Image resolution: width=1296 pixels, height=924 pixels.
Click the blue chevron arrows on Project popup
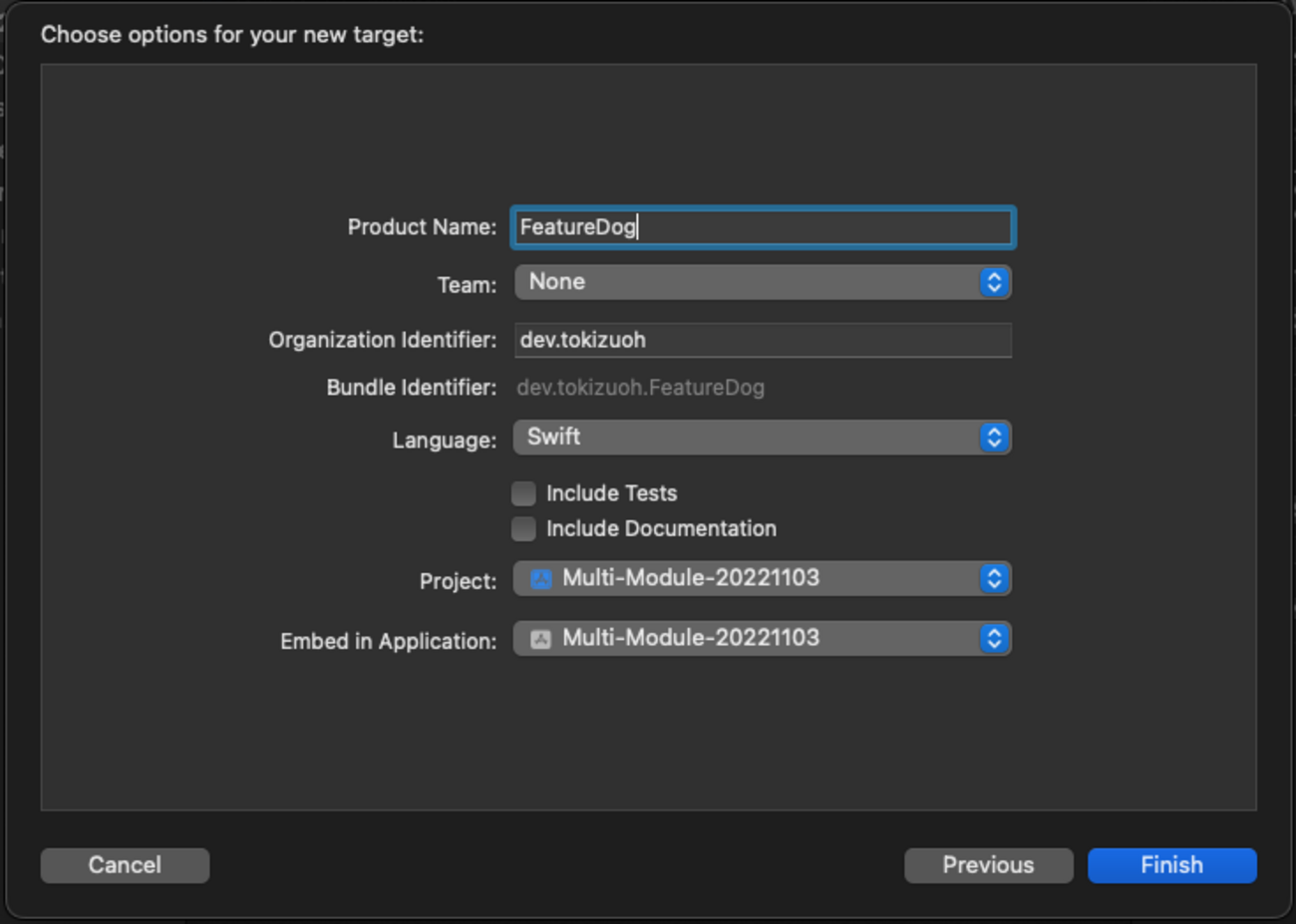coord(993,579)
